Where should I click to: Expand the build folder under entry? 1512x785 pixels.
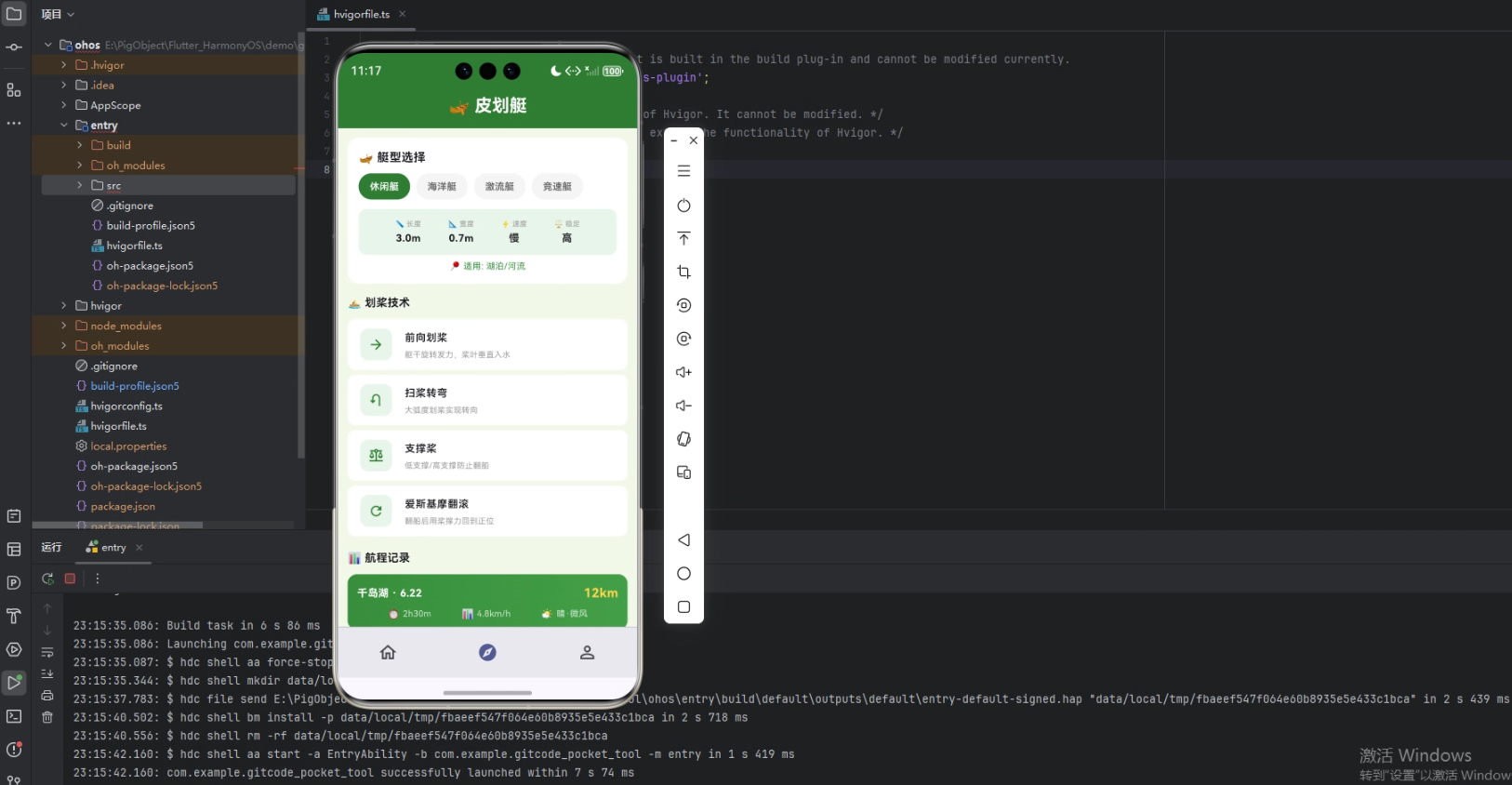click(80, 145)
